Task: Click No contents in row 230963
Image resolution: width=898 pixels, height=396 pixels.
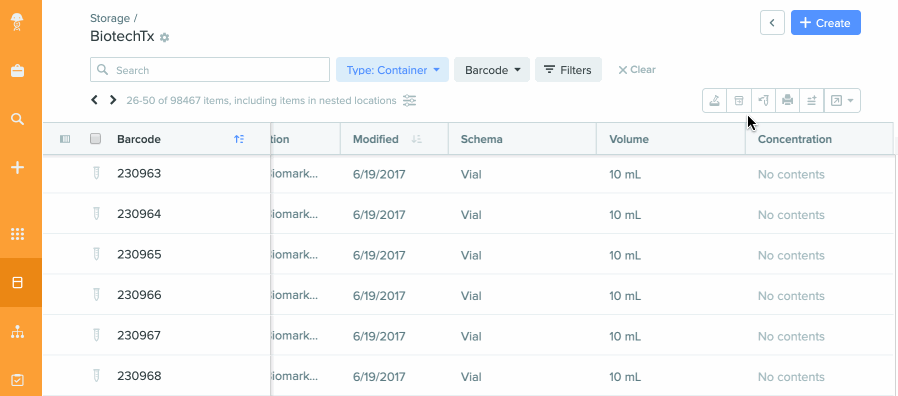Action: pos(791,174)
